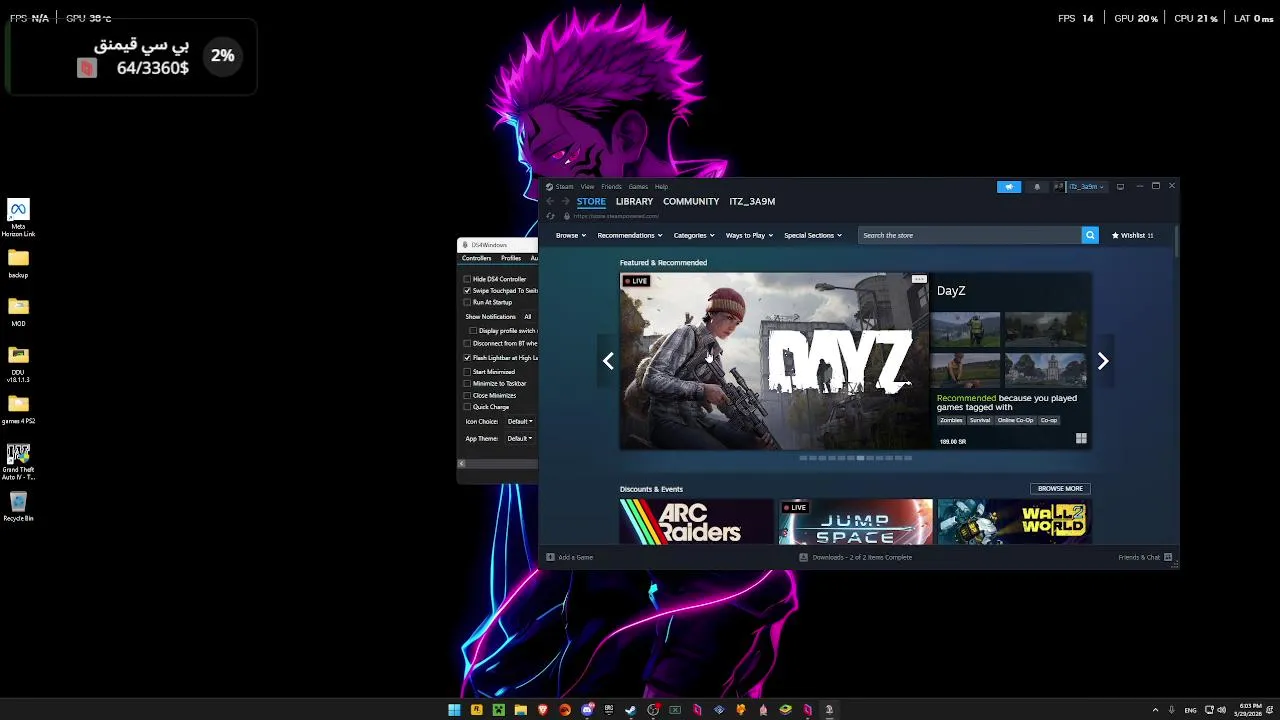Click the Add a Game plus icon
This screenshot has width=1280, height=720.
click(x=550, y=557)
